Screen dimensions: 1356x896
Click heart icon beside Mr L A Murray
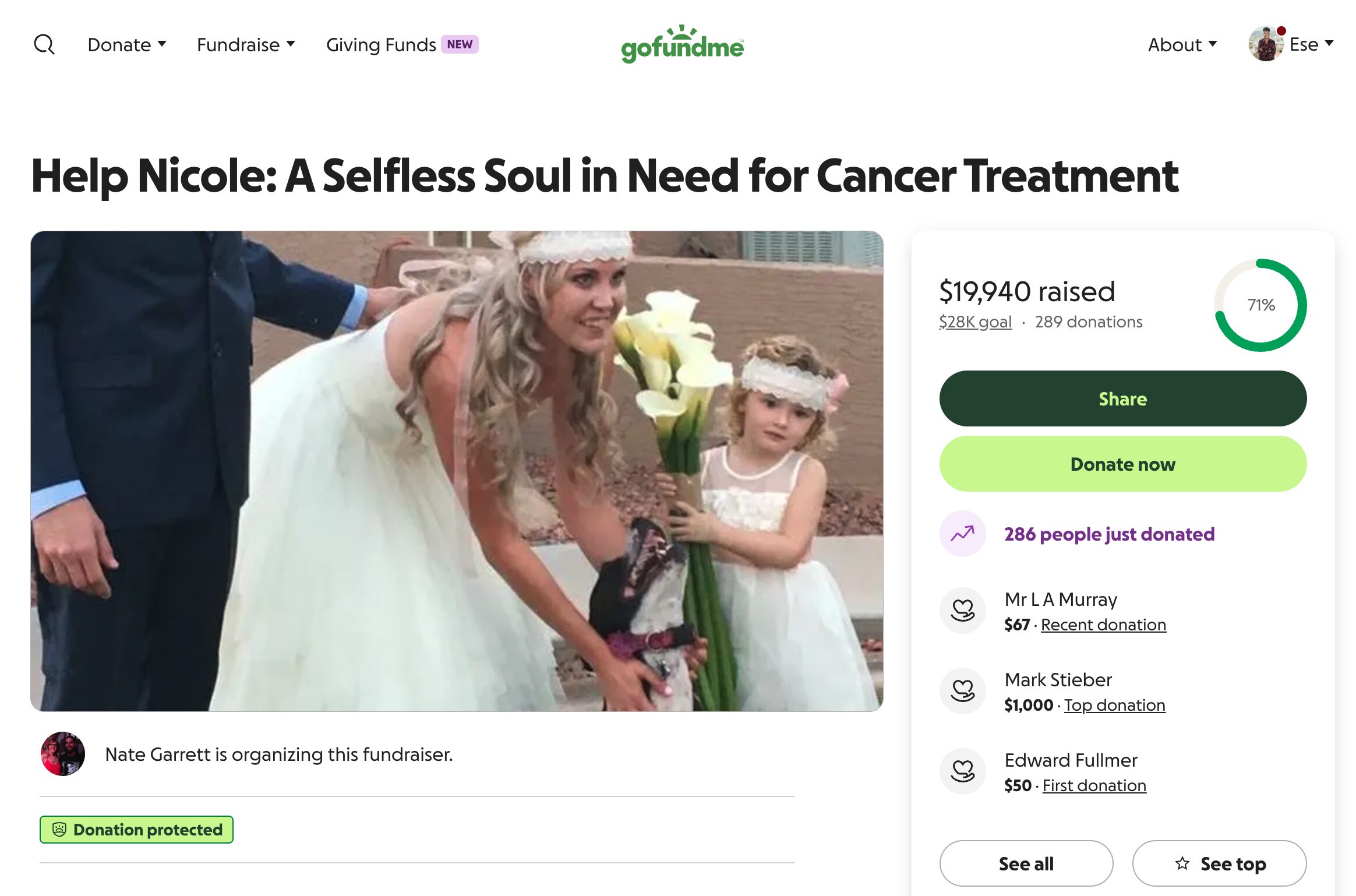click(962, 611)
